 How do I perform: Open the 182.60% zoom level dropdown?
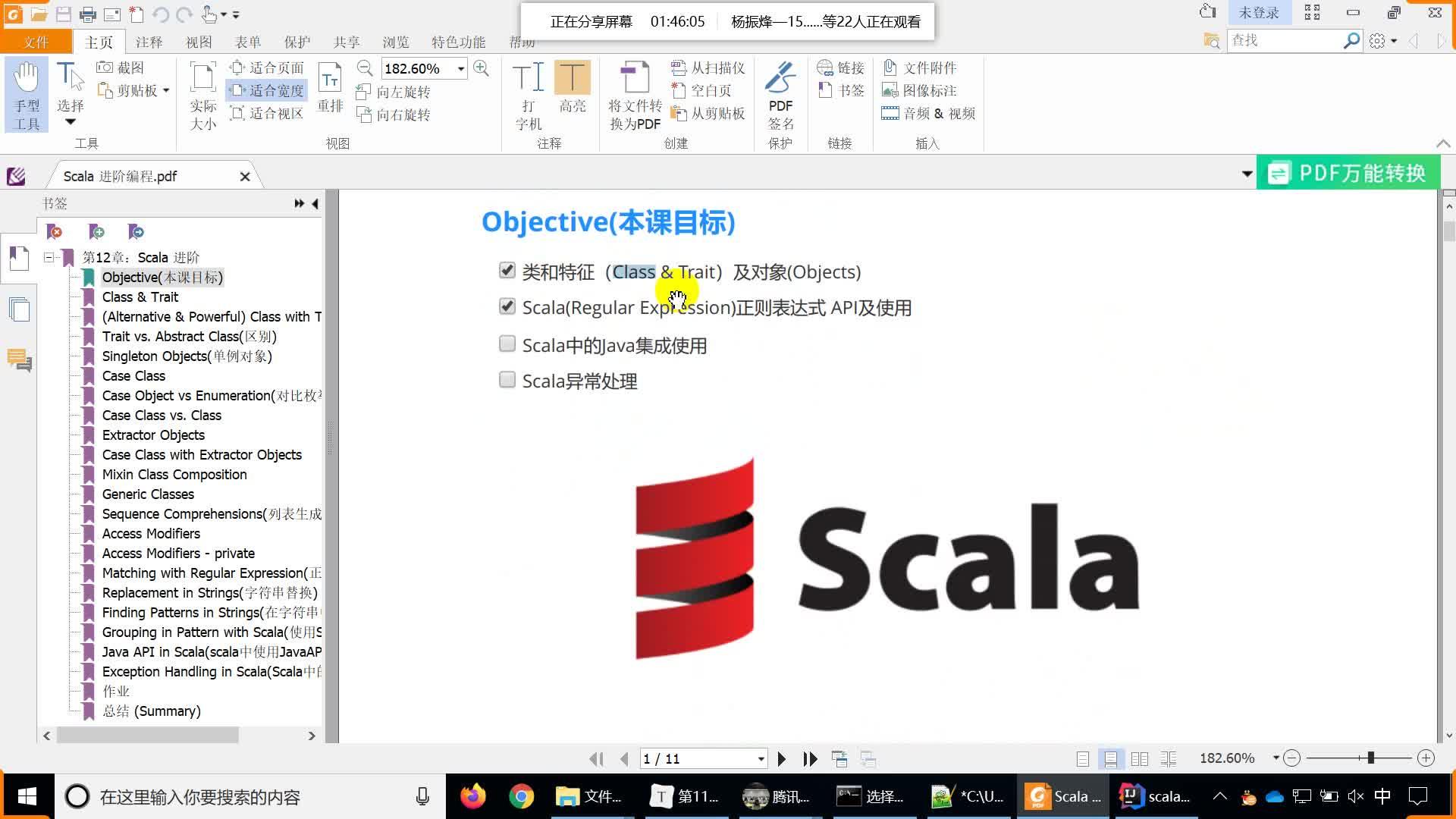point(462,68)
